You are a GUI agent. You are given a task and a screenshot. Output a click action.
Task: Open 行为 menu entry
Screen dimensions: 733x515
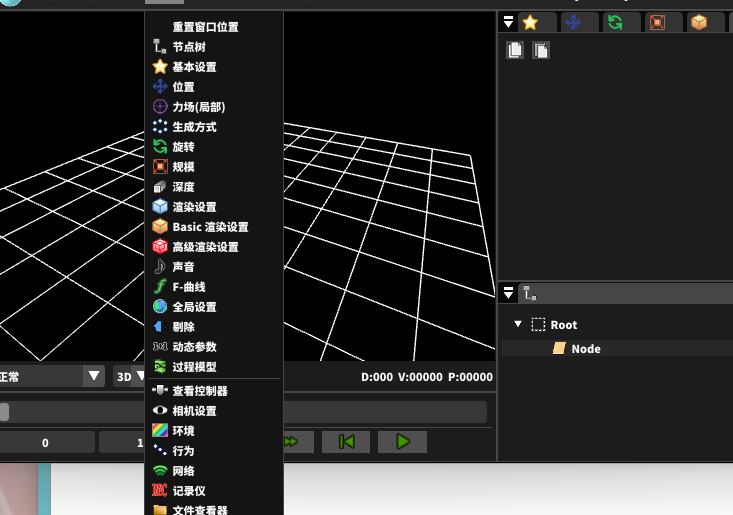(x=183, y=451)
